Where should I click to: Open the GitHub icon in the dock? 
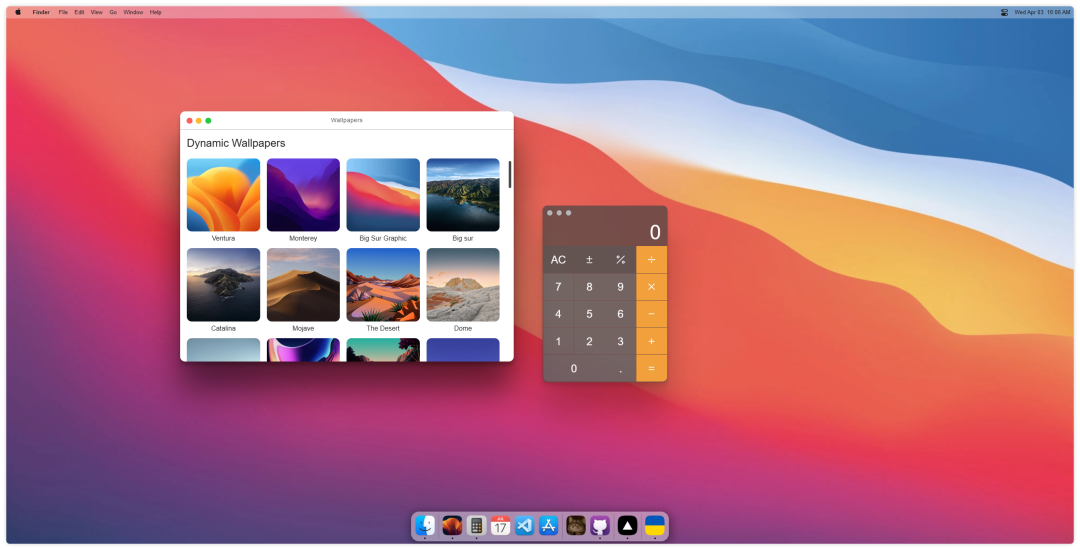tap(600, 525)
